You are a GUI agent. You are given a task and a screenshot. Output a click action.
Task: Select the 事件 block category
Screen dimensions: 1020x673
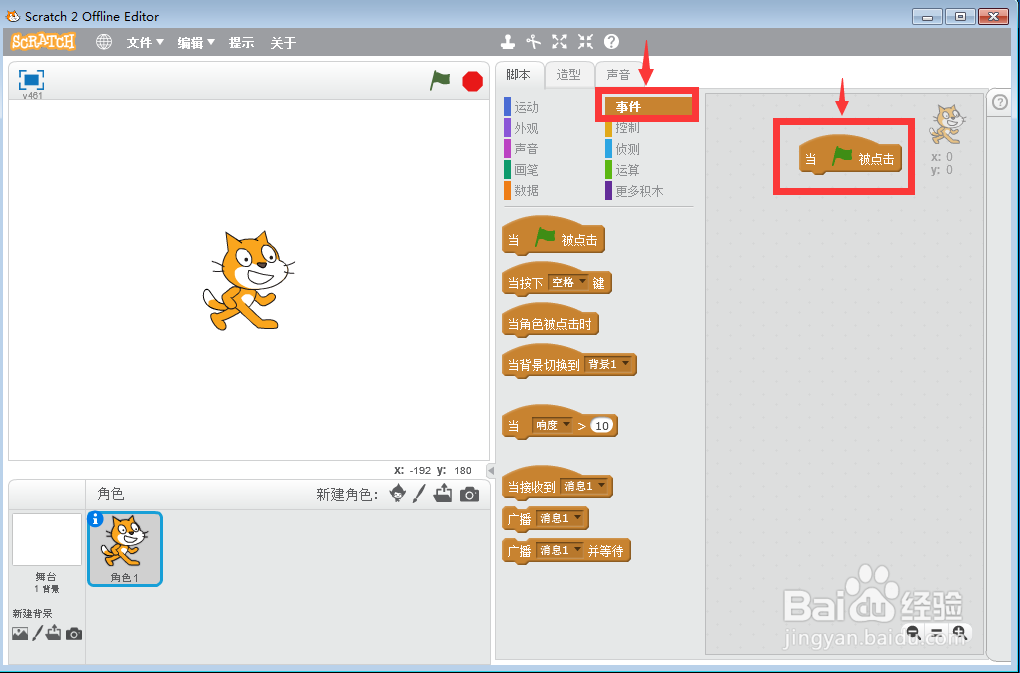click(x=648, y=107)
